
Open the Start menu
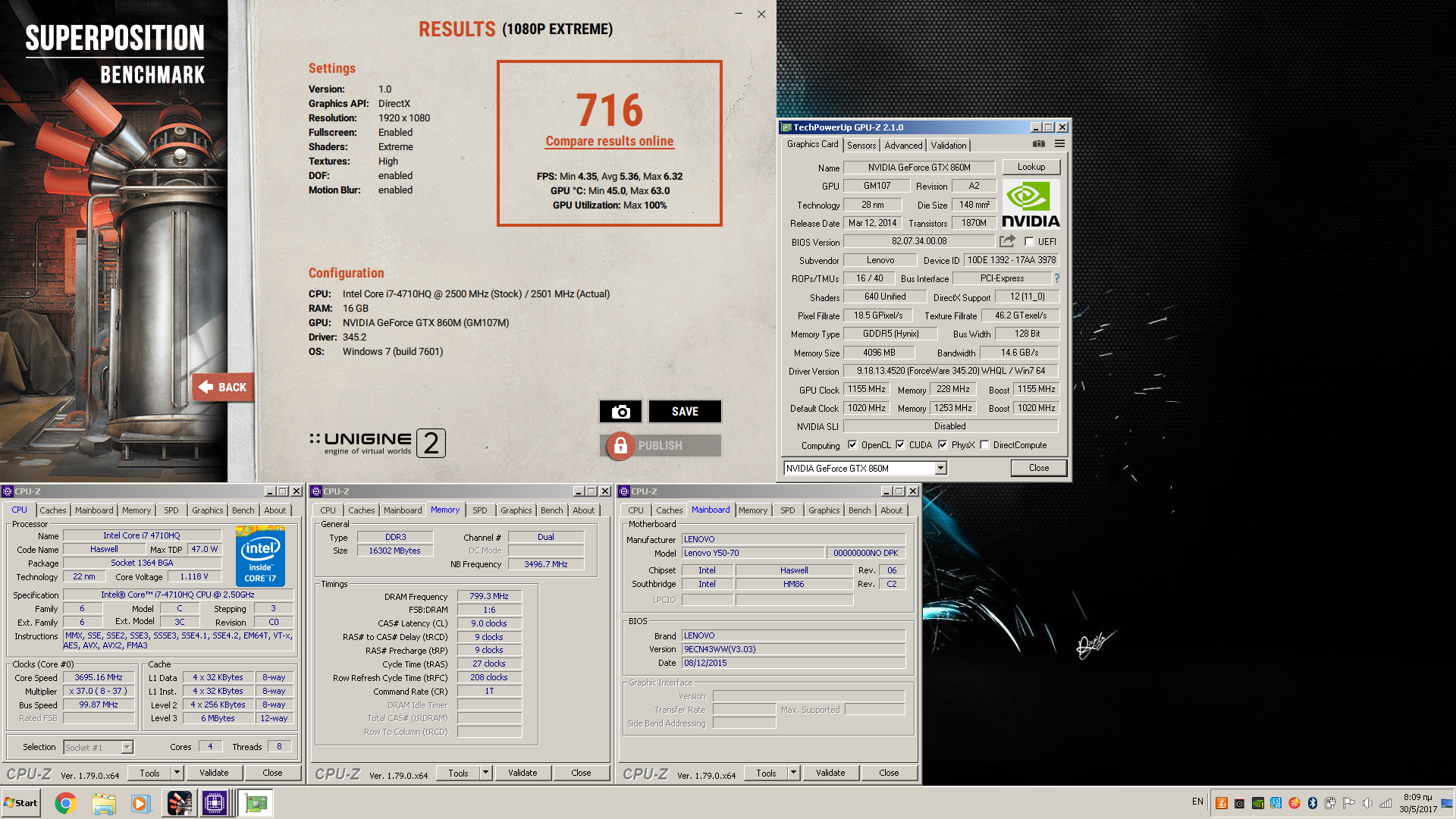point(21,803)
